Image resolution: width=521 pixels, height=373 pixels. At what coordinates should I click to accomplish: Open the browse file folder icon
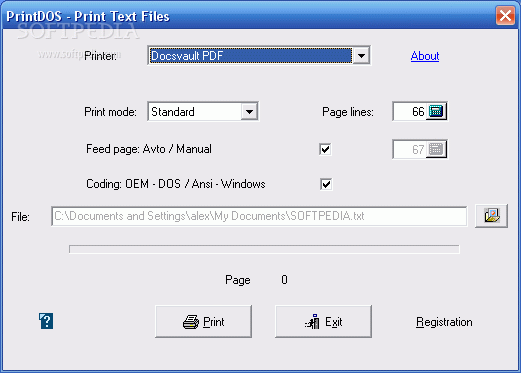(x=491, y=216)
